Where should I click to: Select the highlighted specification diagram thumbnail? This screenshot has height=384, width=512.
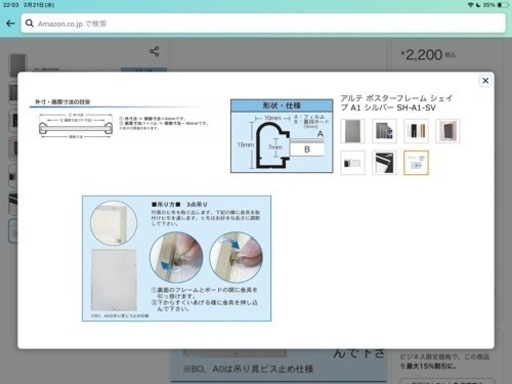(x=416, y=163)
